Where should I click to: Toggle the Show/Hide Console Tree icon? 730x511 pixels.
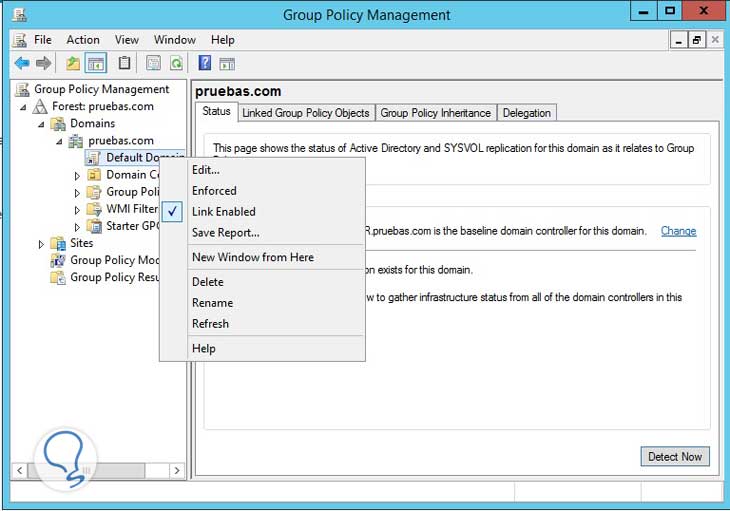coord(96,63)
